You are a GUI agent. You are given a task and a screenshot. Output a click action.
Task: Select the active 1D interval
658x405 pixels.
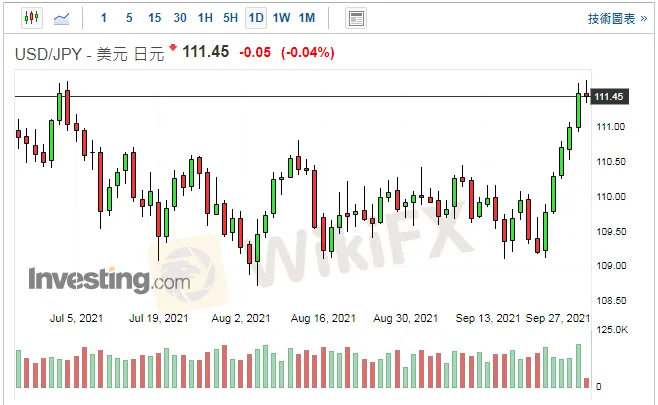(x=256, y=18)
